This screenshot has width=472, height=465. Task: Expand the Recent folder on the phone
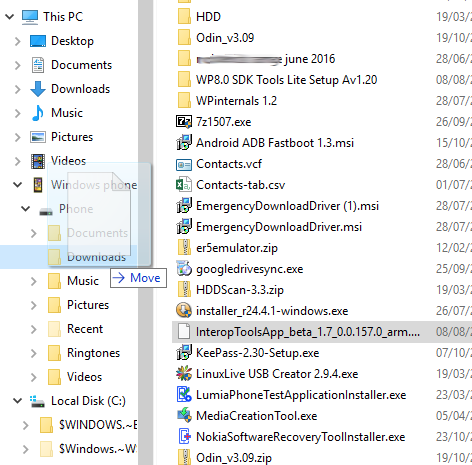click(x=34, y=329)
